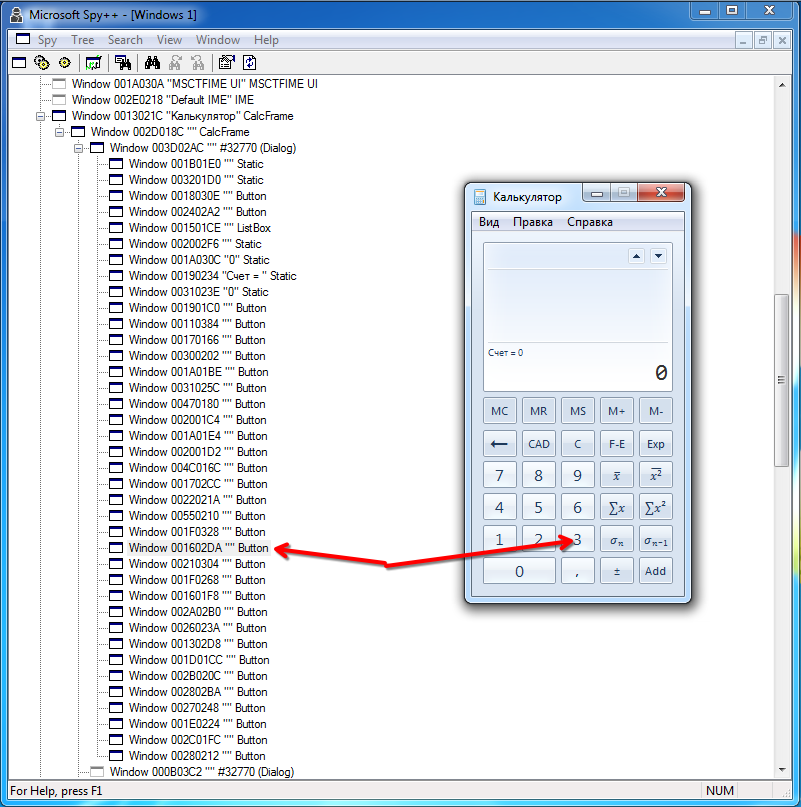Click the Spy++ Windows view toolbar icon
Viewport: 801px width, 807px height.
click(18, 62)
